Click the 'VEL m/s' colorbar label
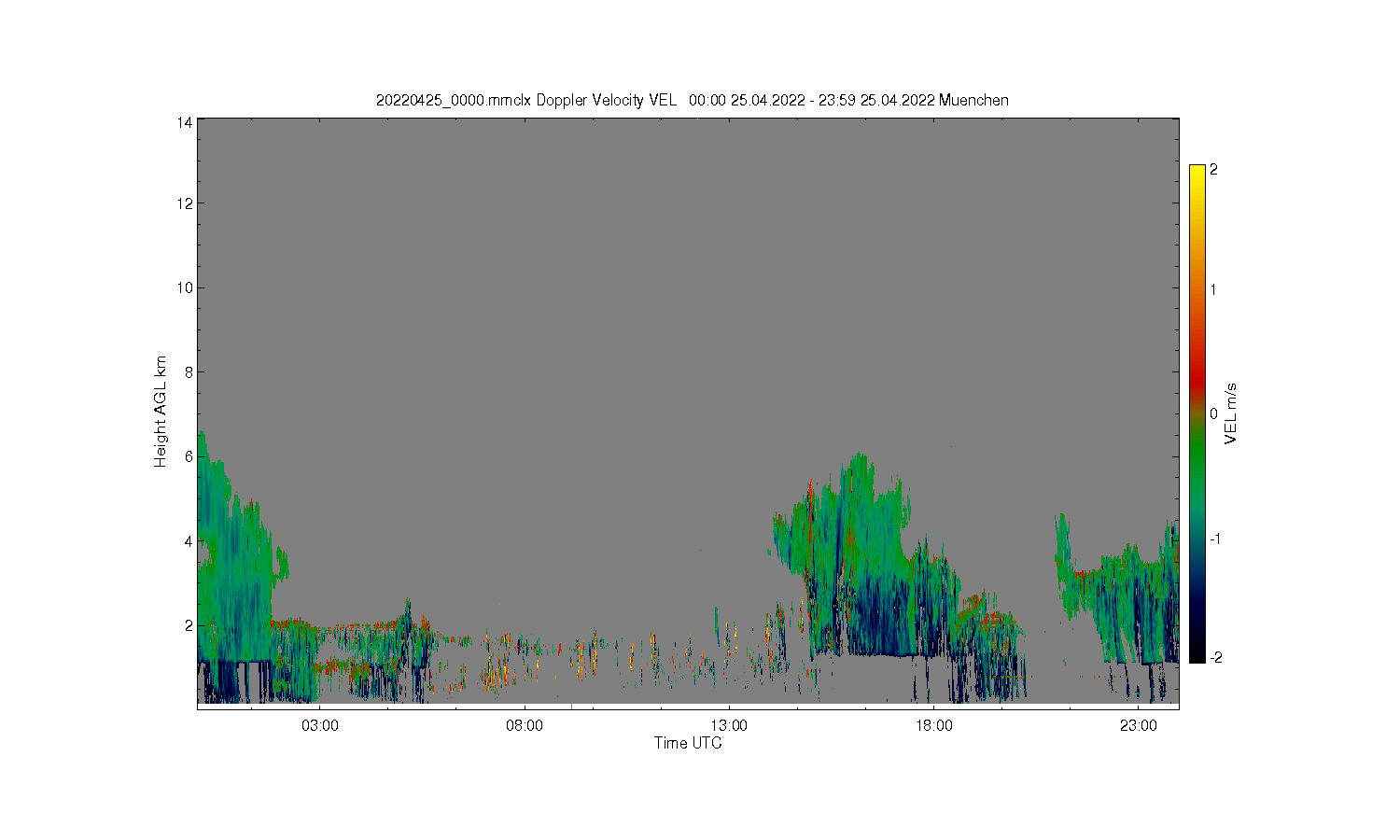This screenshot has height=840, width=1400. [x=1231, y=413]
